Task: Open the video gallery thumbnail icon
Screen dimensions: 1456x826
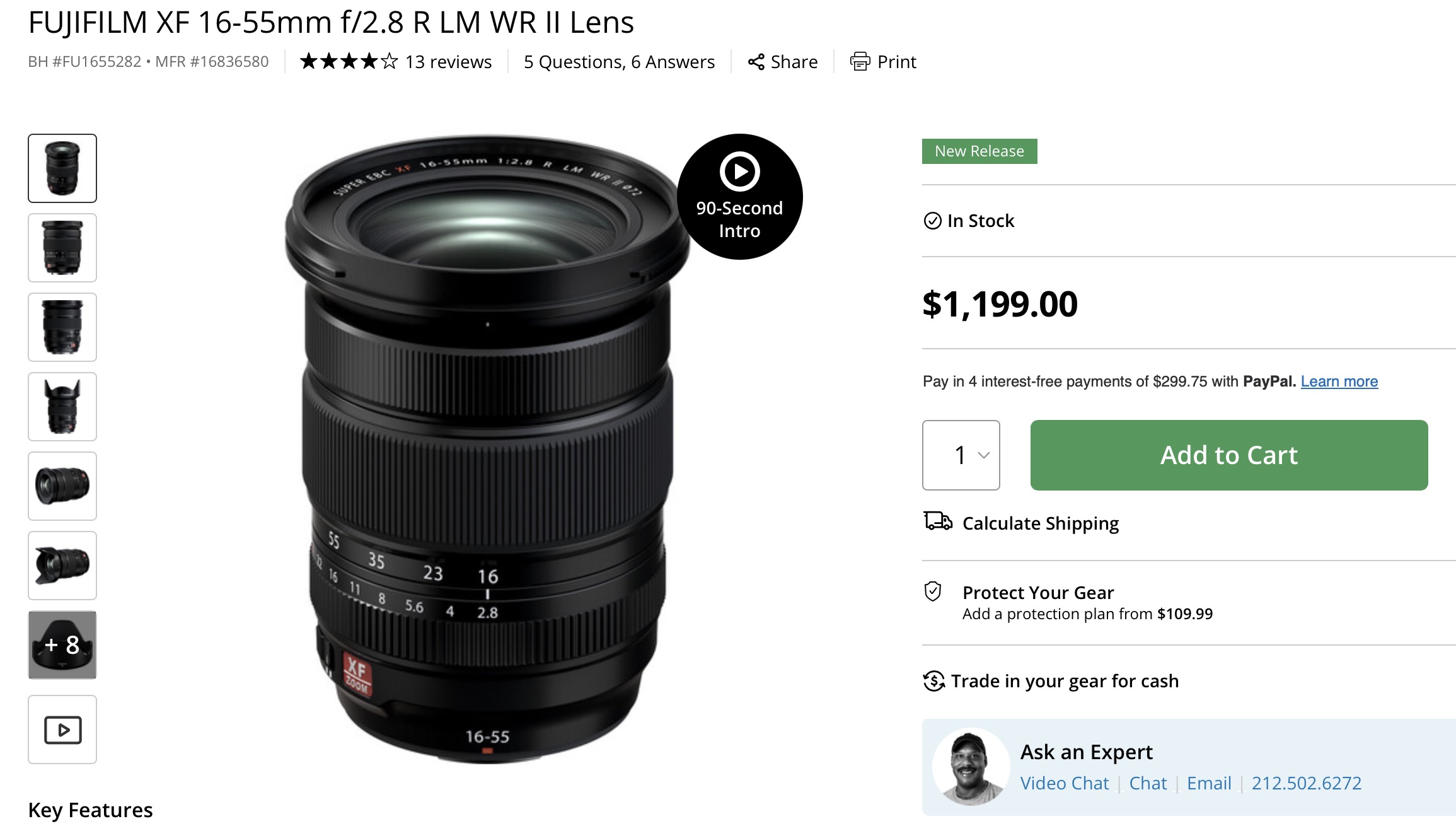Action: (62, 730)
